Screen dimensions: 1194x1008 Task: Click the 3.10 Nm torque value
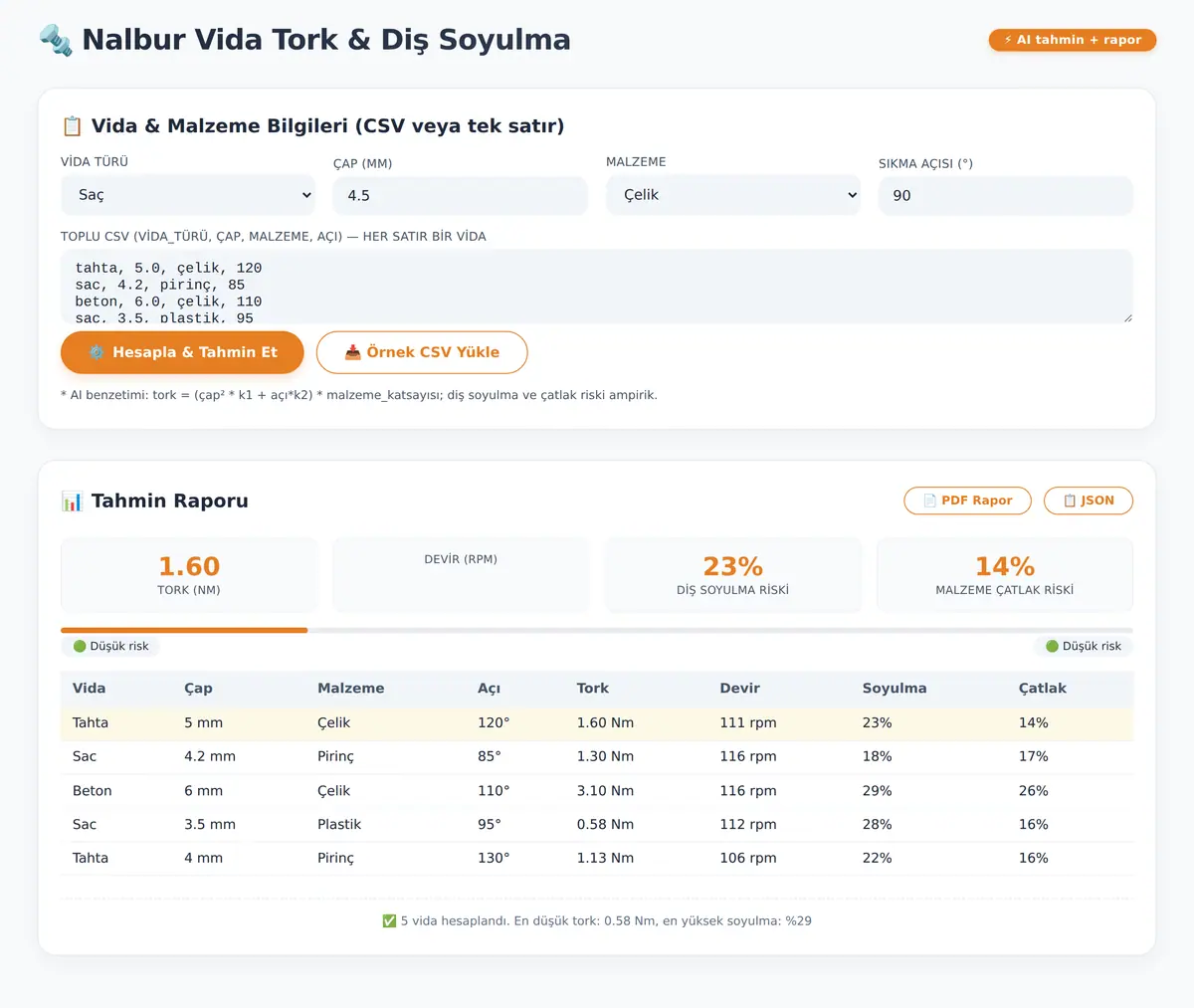[605, 791]
